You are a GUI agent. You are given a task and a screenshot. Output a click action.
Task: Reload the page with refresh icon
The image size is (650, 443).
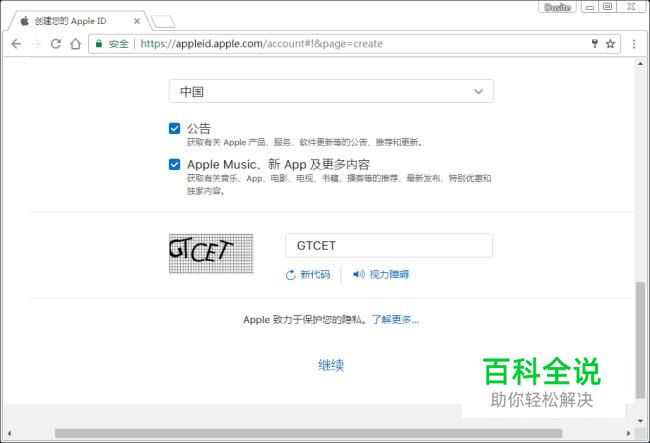(56, 44)
